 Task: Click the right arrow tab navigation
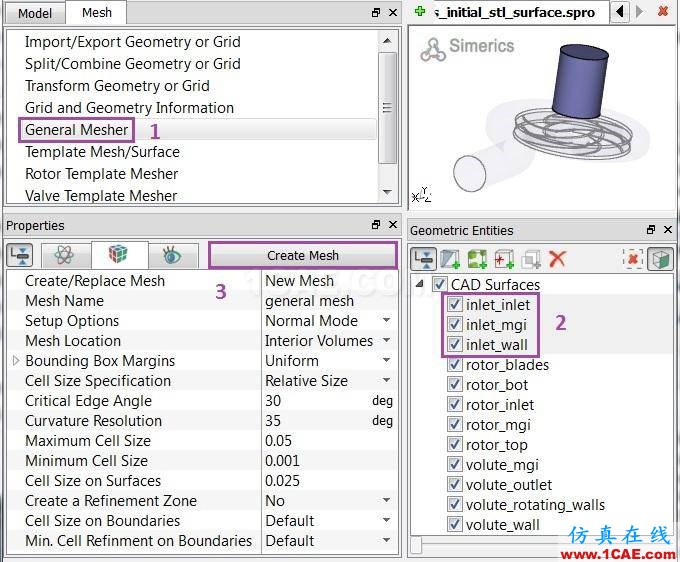(x=639, y=11)
